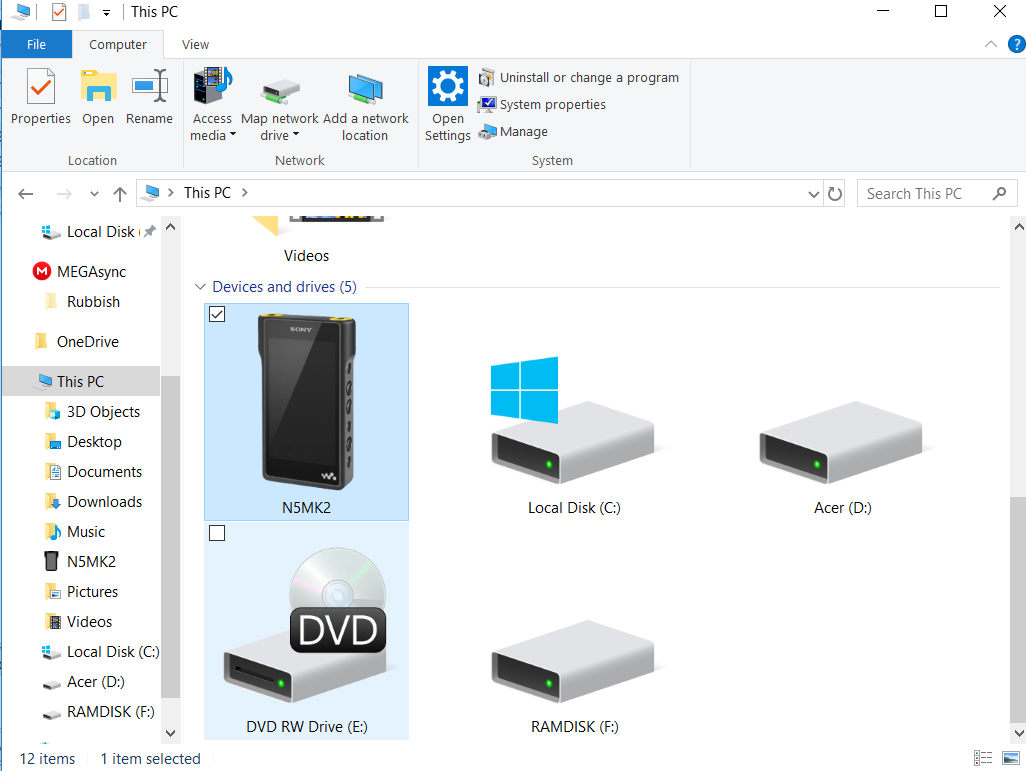Viewport: 1026px width, 771px height.
Task: Open Properties in the ribbon
Action: point(41,97)
